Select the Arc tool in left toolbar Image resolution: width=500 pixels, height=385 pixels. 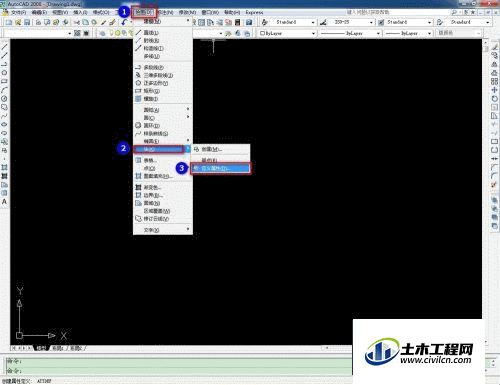point(4,90)
